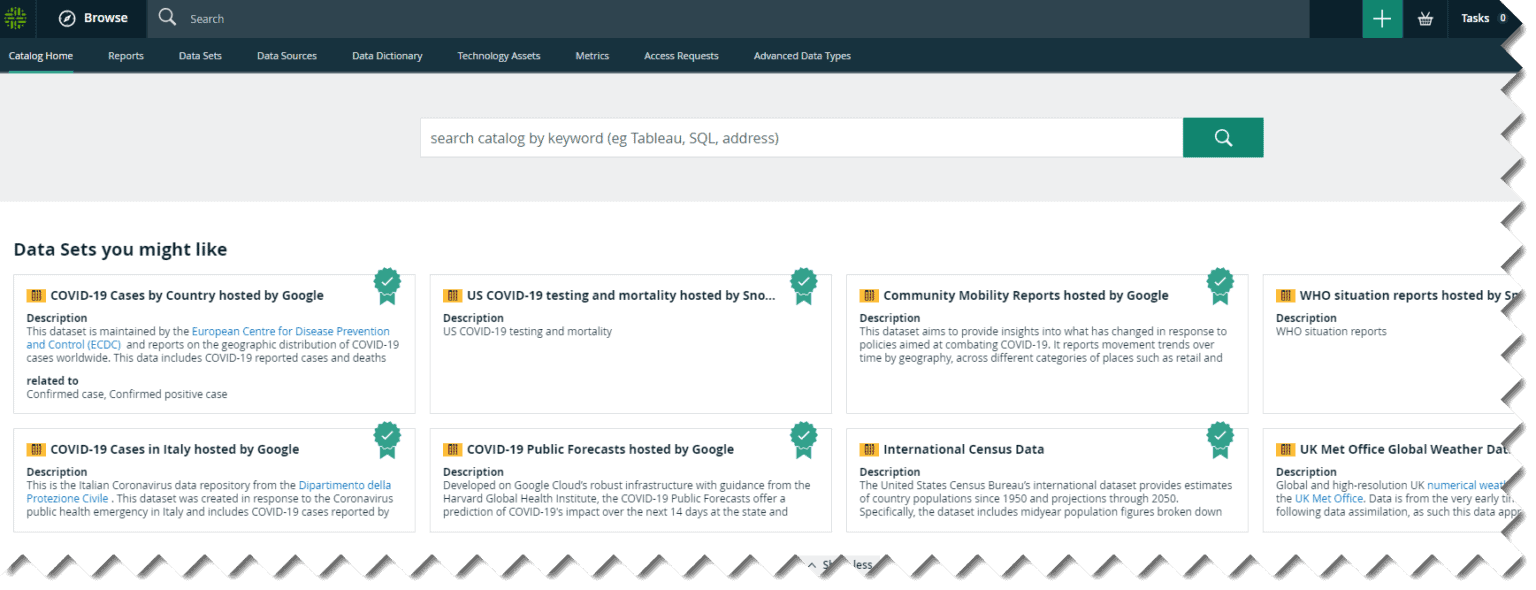
Task: Open the Access Requests section
Action: coord(681,56)
